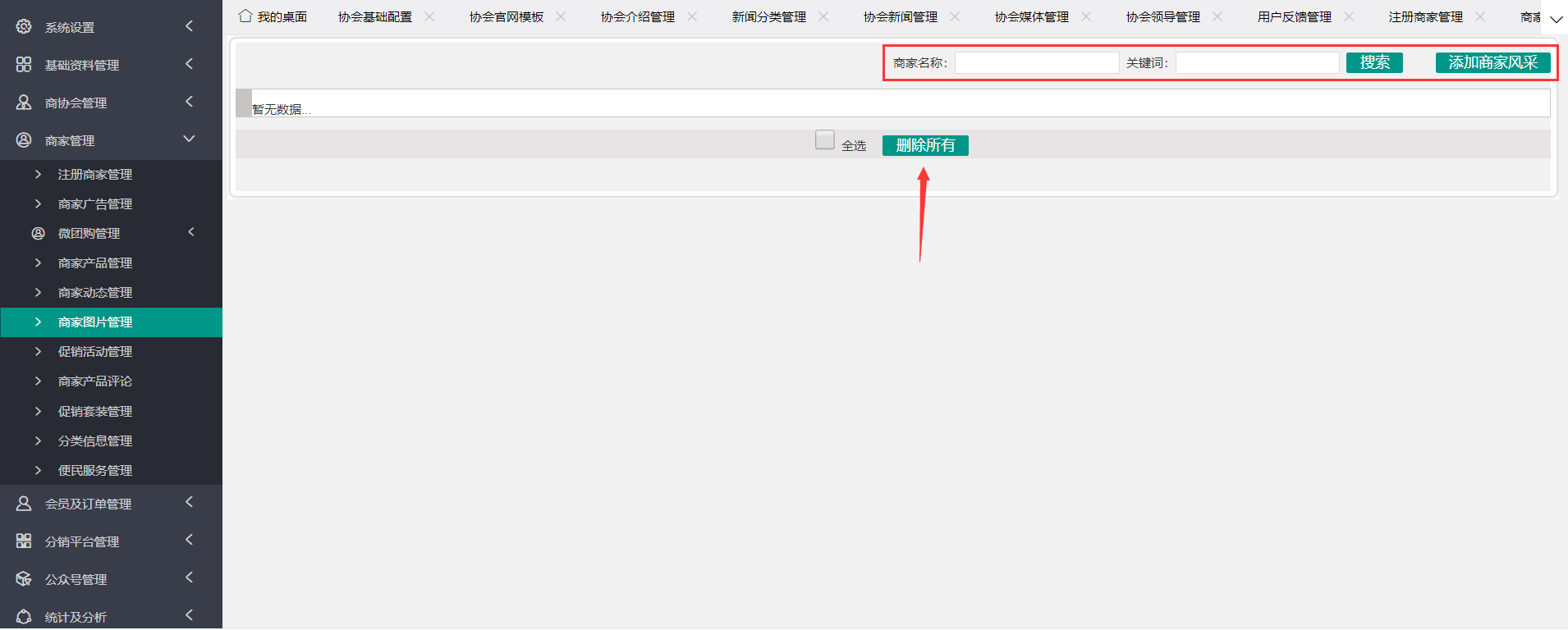The image size is (1568, 630).
Task: Click the 删除所有 button
Action: pos(925,145)
